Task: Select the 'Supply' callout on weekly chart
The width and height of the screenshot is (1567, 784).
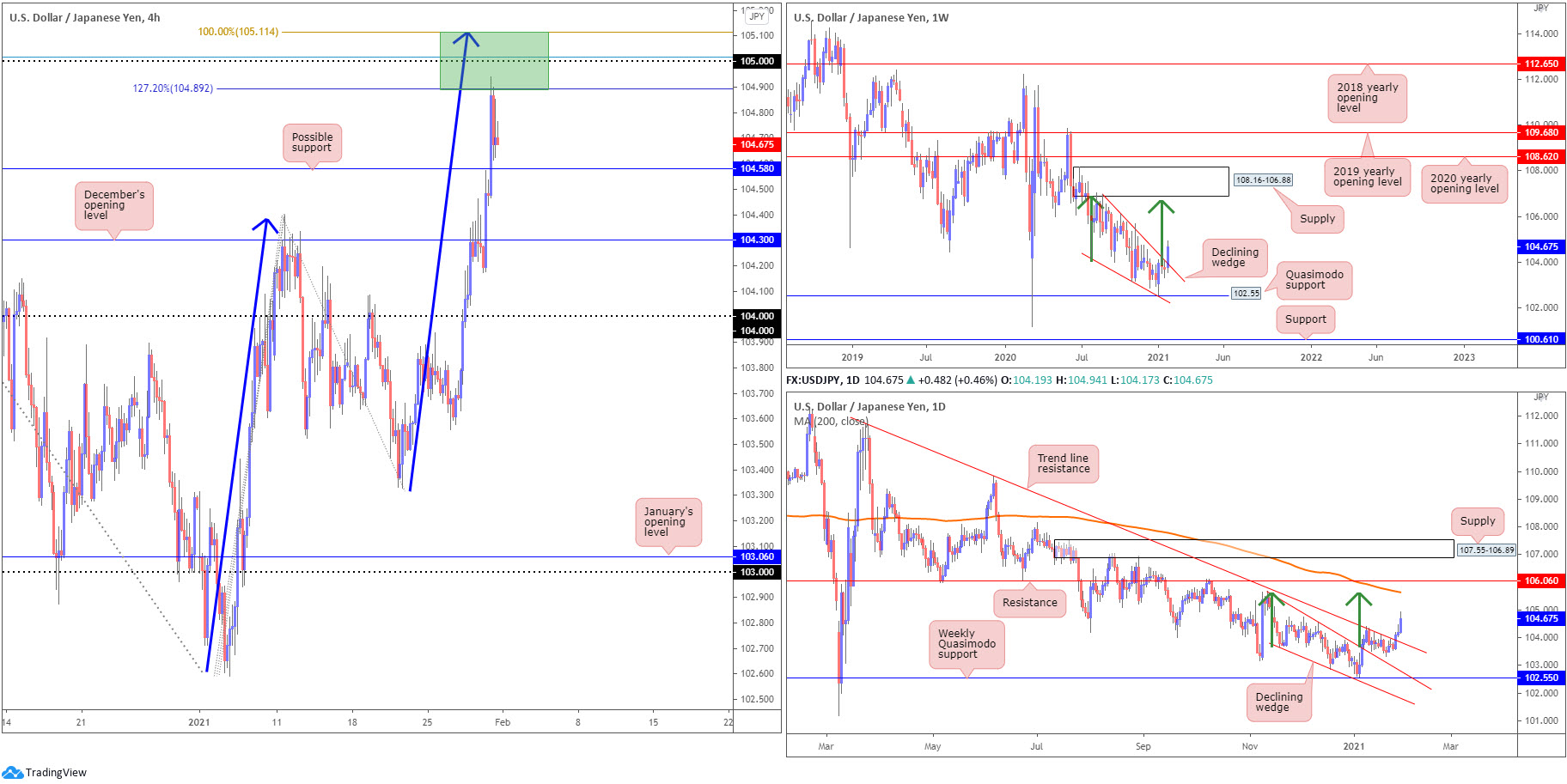Action: point(1317,219)
